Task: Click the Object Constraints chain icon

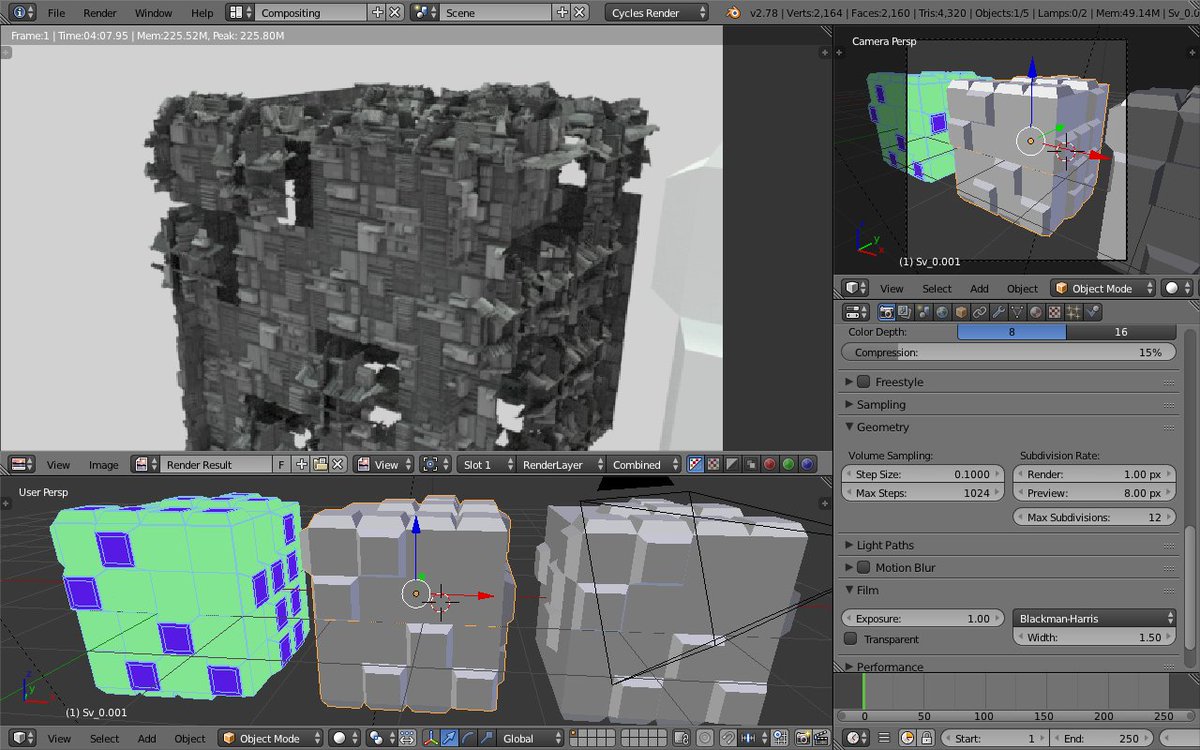Action: [979, 312]
